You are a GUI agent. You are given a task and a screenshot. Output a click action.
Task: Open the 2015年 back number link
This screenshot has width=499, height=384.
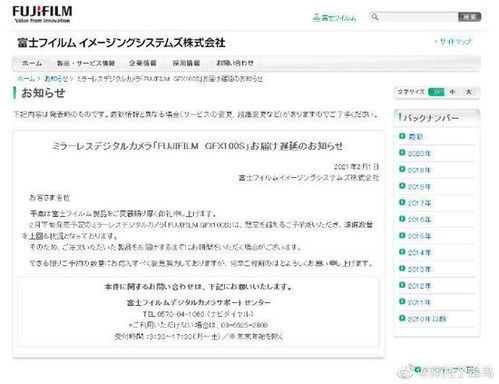(419, 236)
